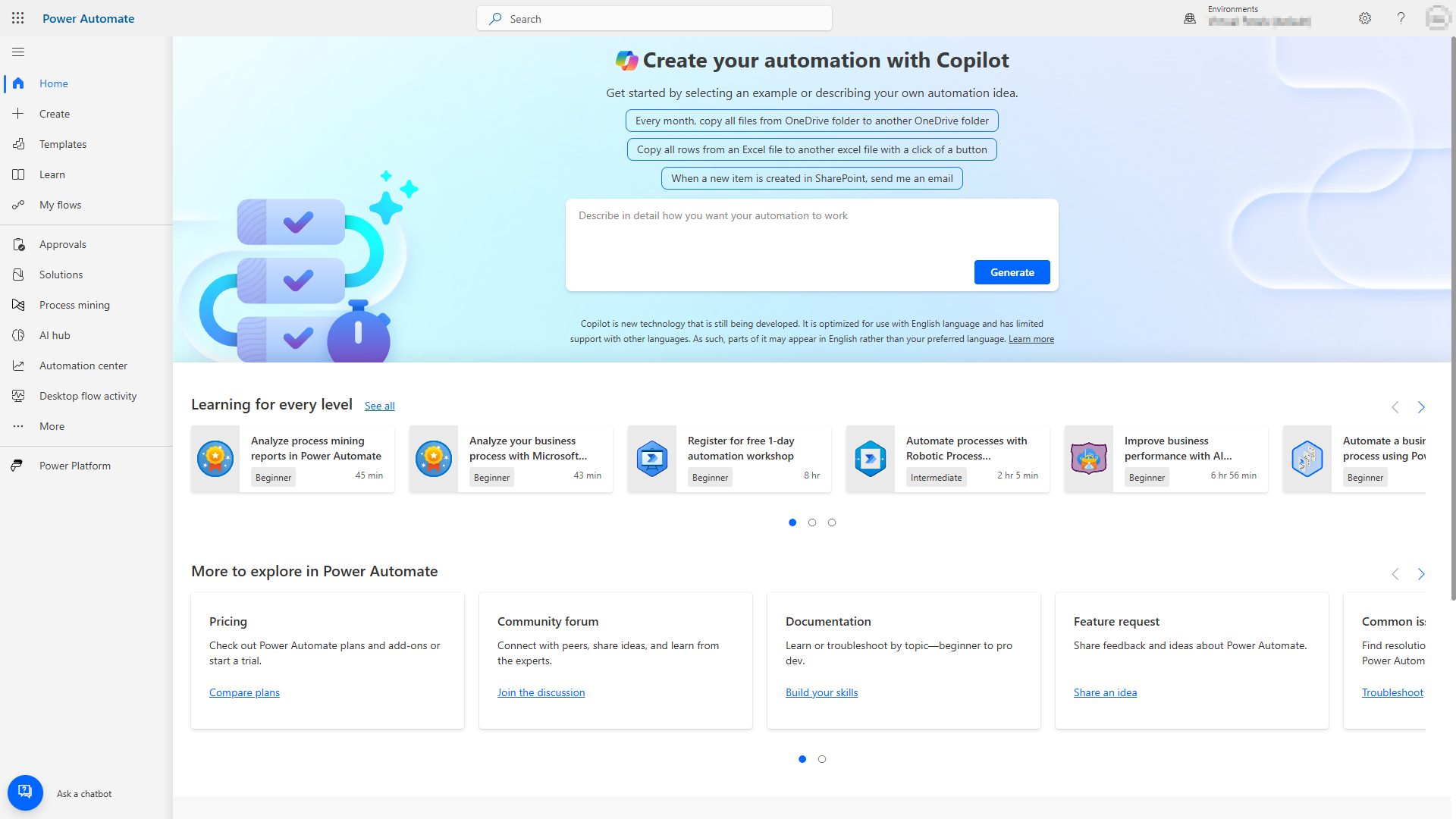
Task: Open Automation center page
Action: click(86, 366)
